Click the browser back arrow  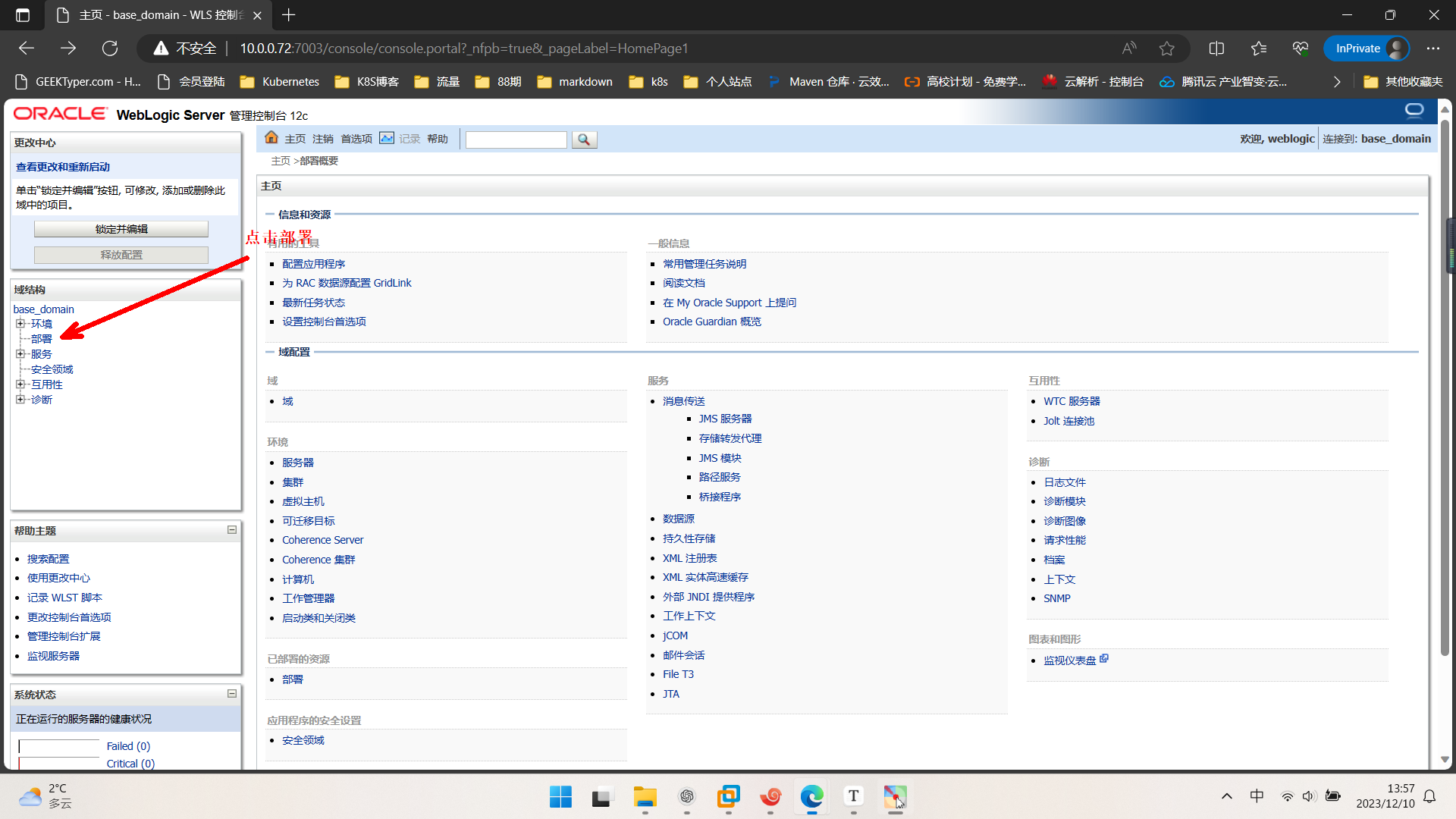pos(27,49)
